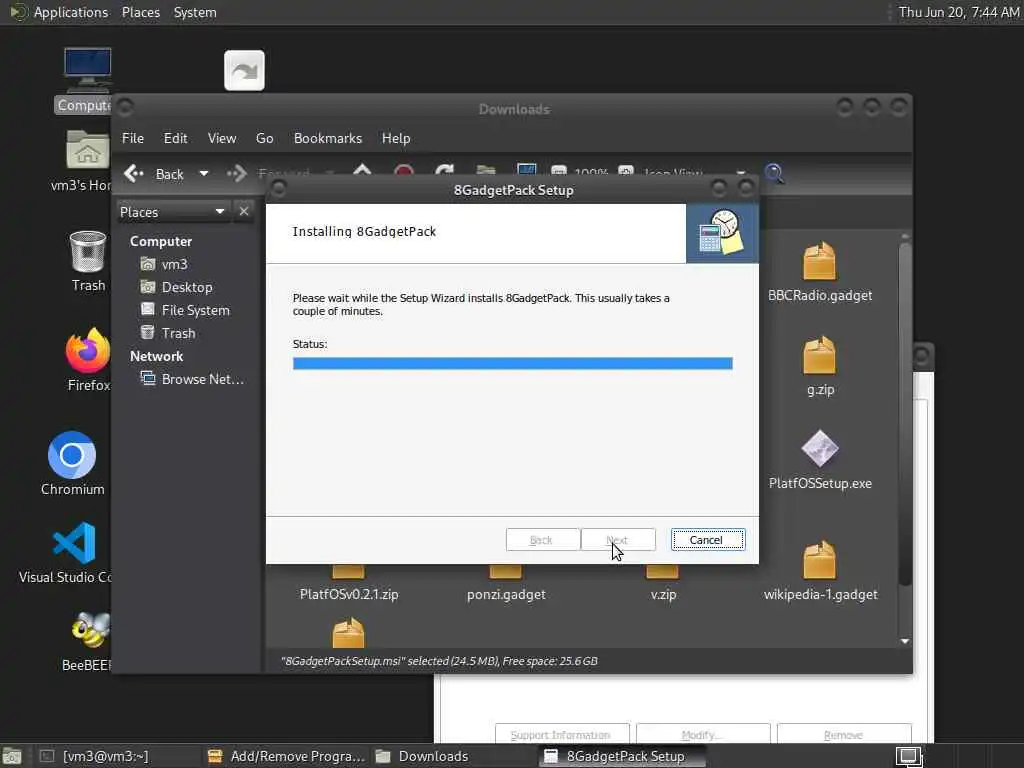Launch Firefox from the desktop
Image resolution: width=1024 pixels, height=768 pixels.
[88, 349]
